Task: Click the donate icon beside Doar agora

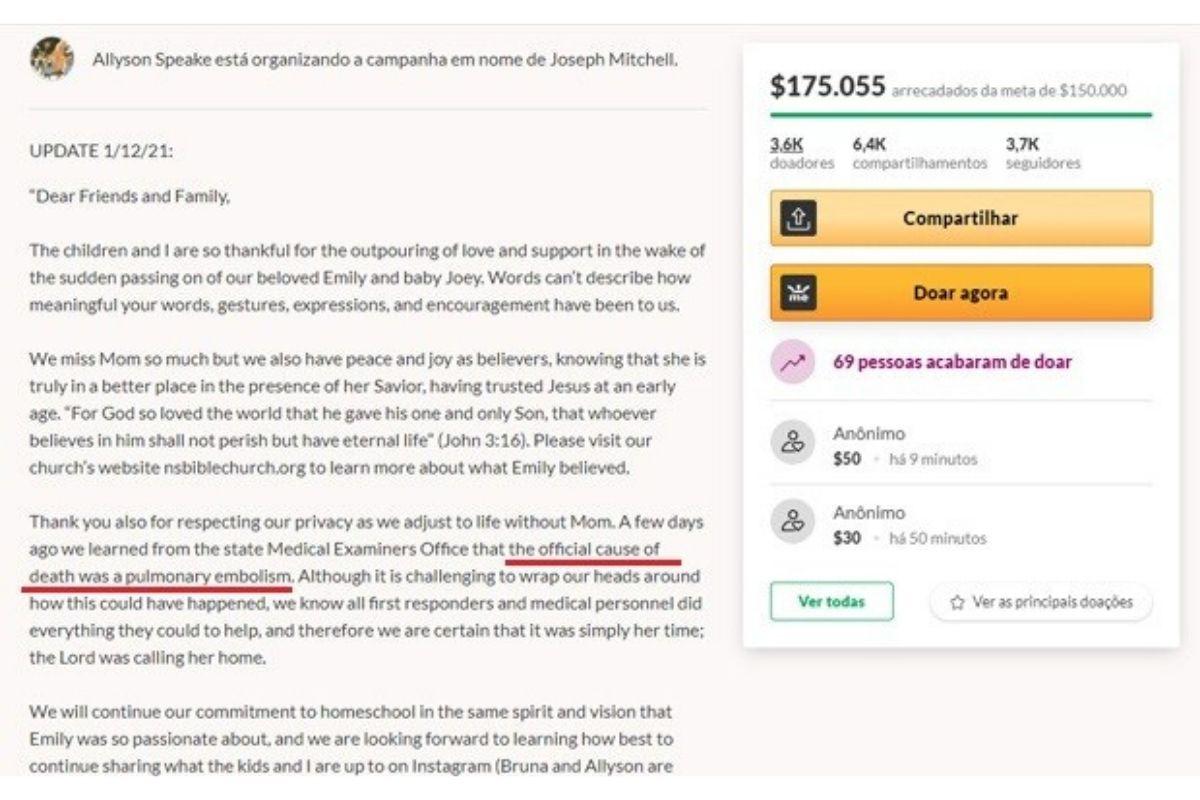Action: coord(797,293)
